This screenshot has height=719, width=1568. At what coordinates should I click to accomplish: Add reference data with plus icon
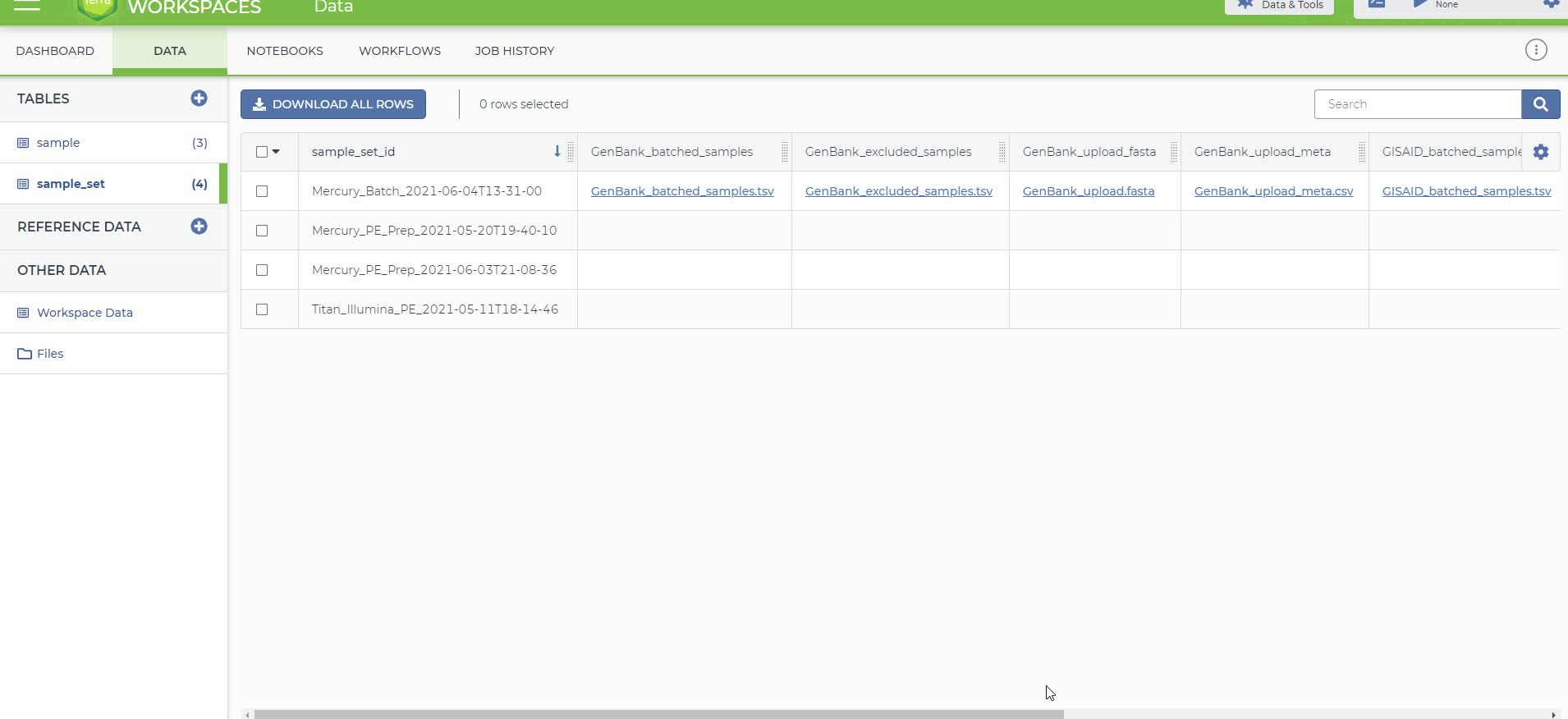tap(199, 227)
